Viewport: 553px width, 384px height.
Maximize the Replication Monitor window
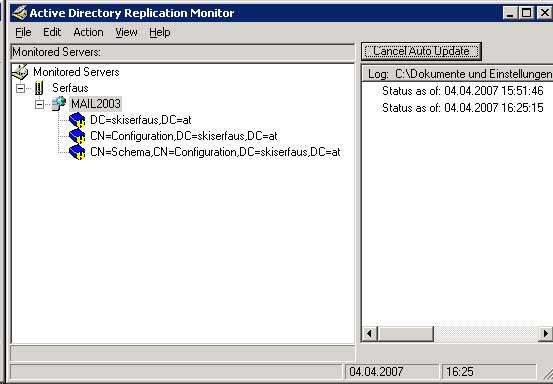coord(526,13)
